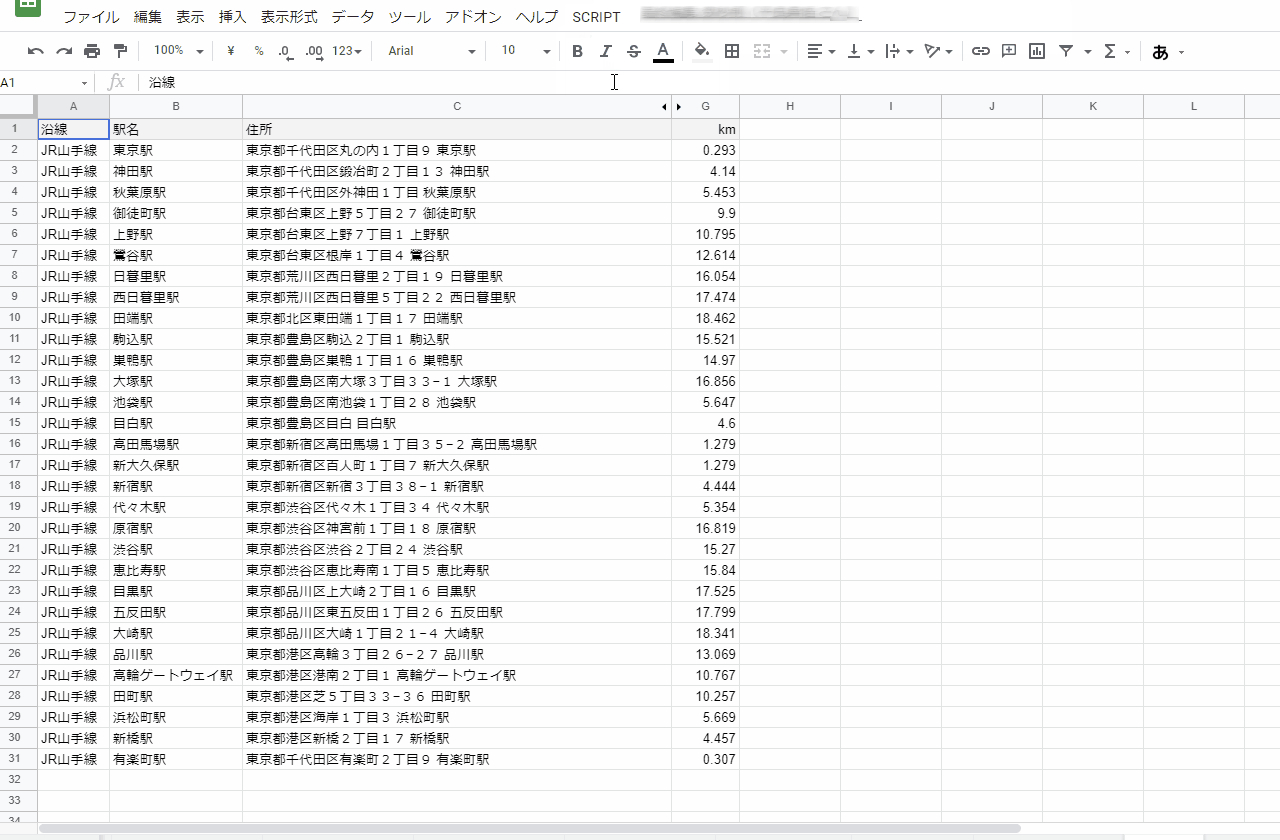Expand hidden columns arrow beside column G
The width and height of the screenshot is (1280, 840).
[679, 107]
